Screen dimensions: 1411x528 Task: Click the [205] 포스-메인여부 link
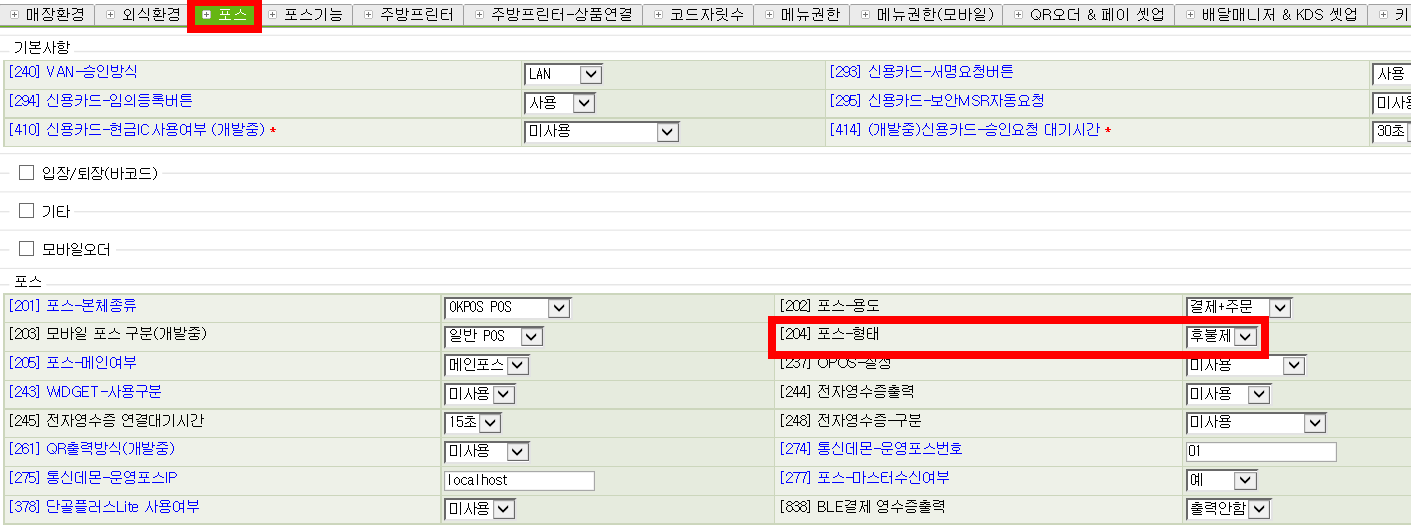click(72, 363)
